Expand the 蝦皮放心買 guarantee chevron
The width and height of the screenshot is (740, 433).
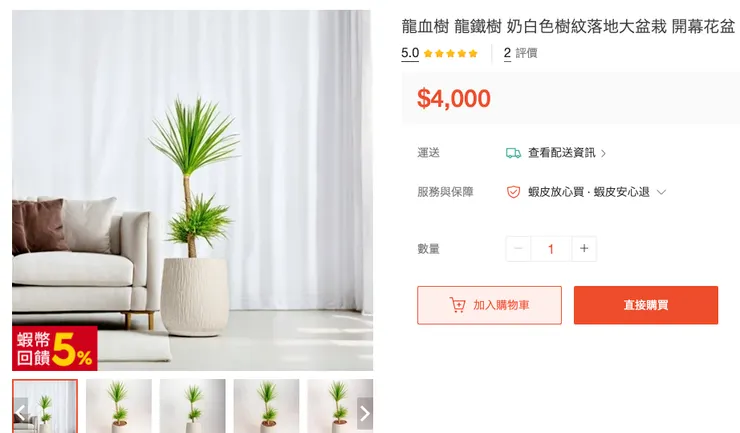[x=661, y=192]
